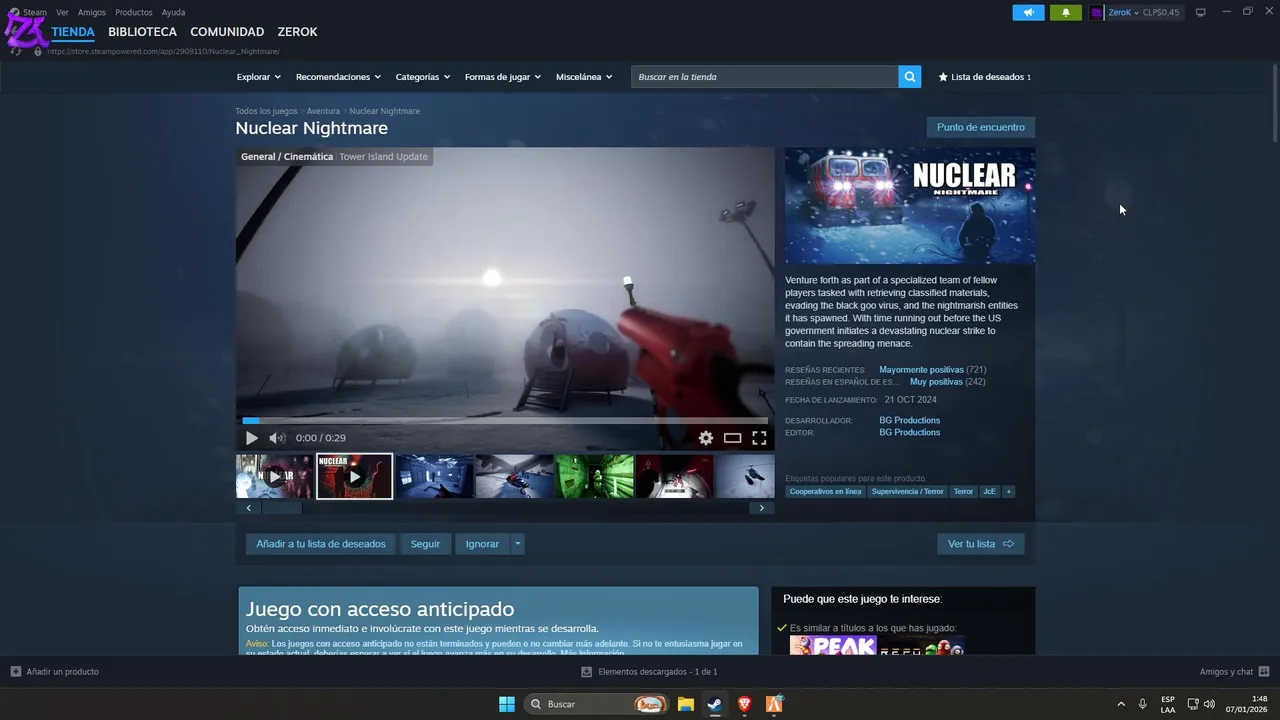Open the Amigos menu
This screenshot has width=1280, height=720.
coord(92,12)
